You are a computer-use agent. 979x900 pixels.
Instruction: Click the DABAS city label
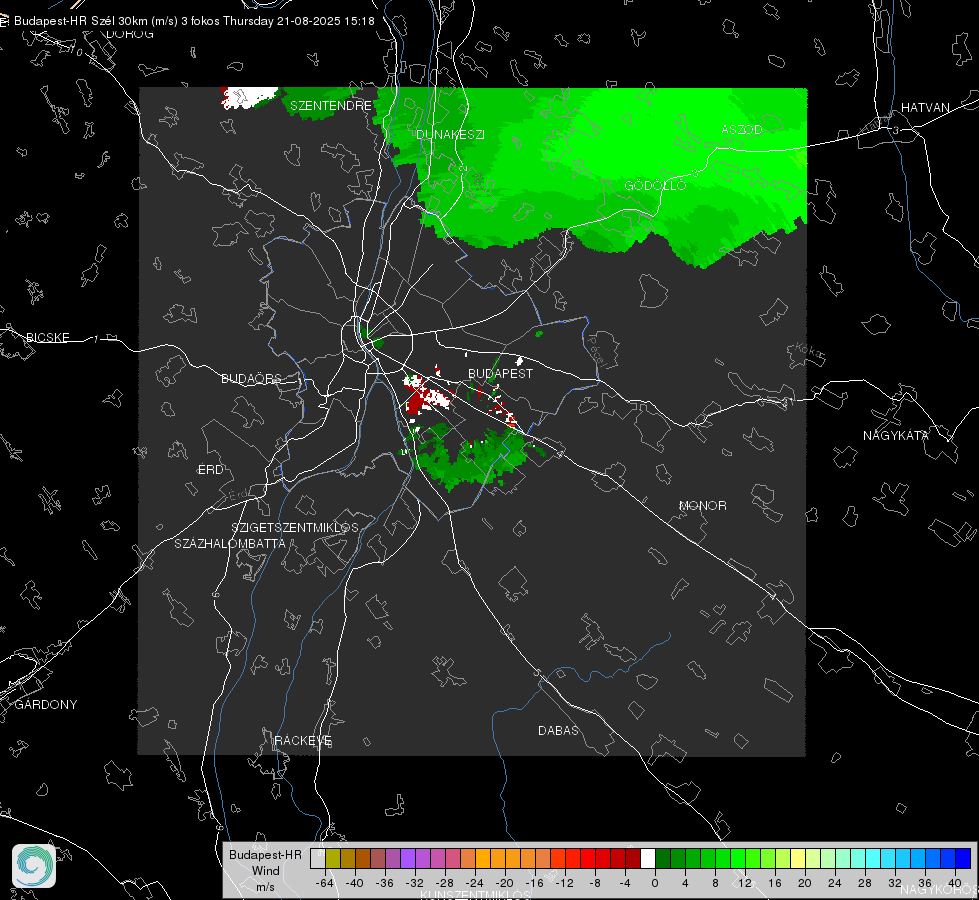[558, 730]
